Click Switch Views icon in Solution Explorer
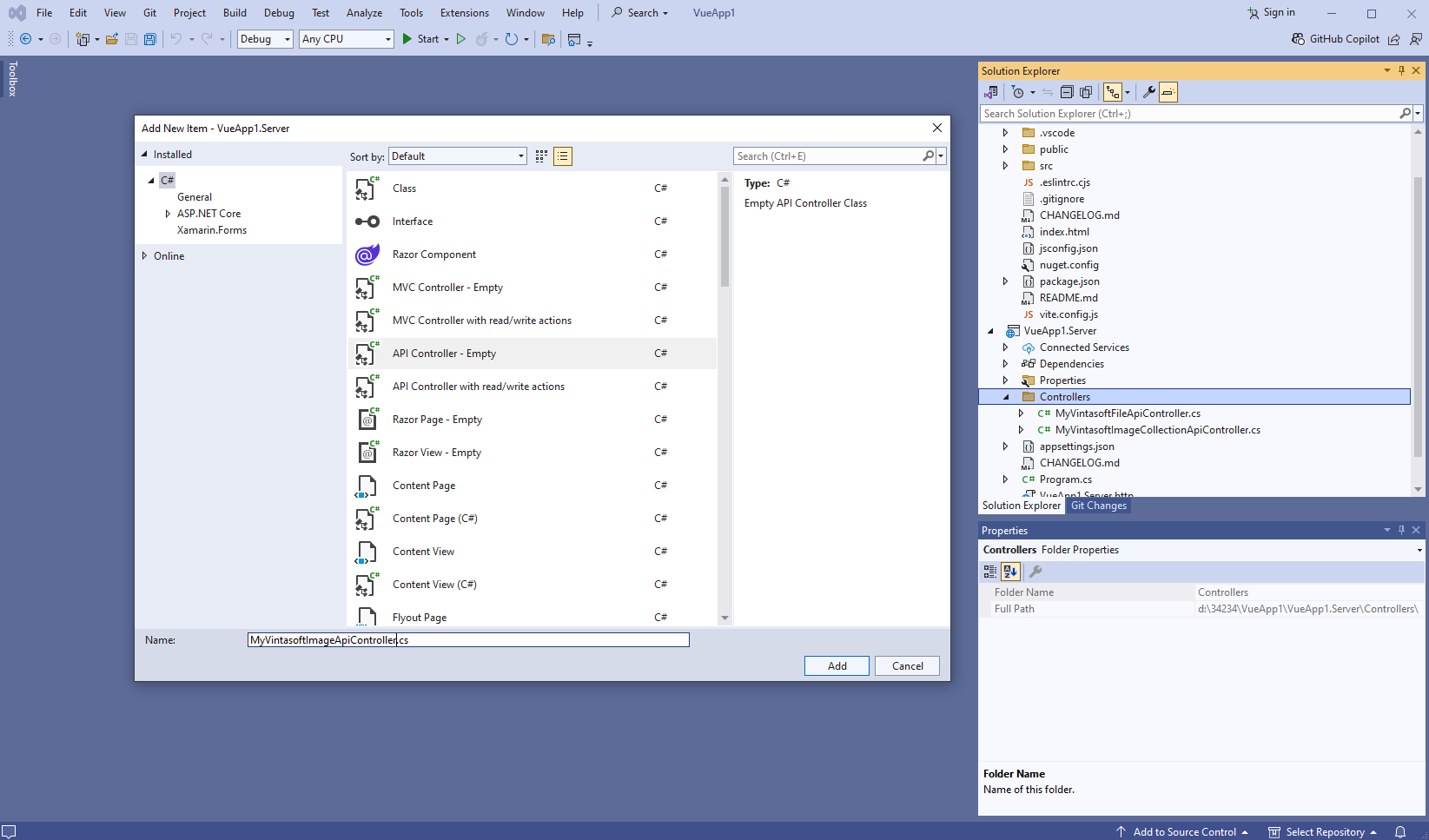 (991, 92)
